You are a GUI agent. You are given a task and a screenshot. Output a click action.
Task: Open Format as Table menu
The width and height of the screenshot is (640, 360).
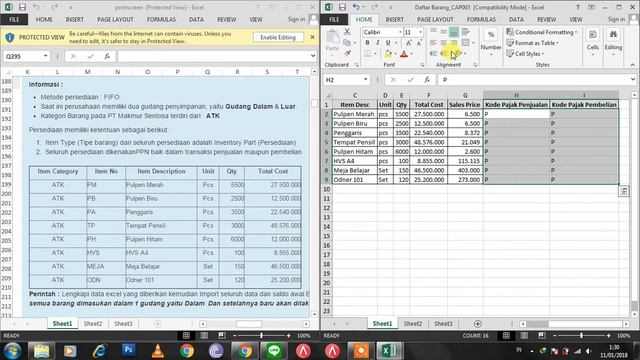coord(532,43)
